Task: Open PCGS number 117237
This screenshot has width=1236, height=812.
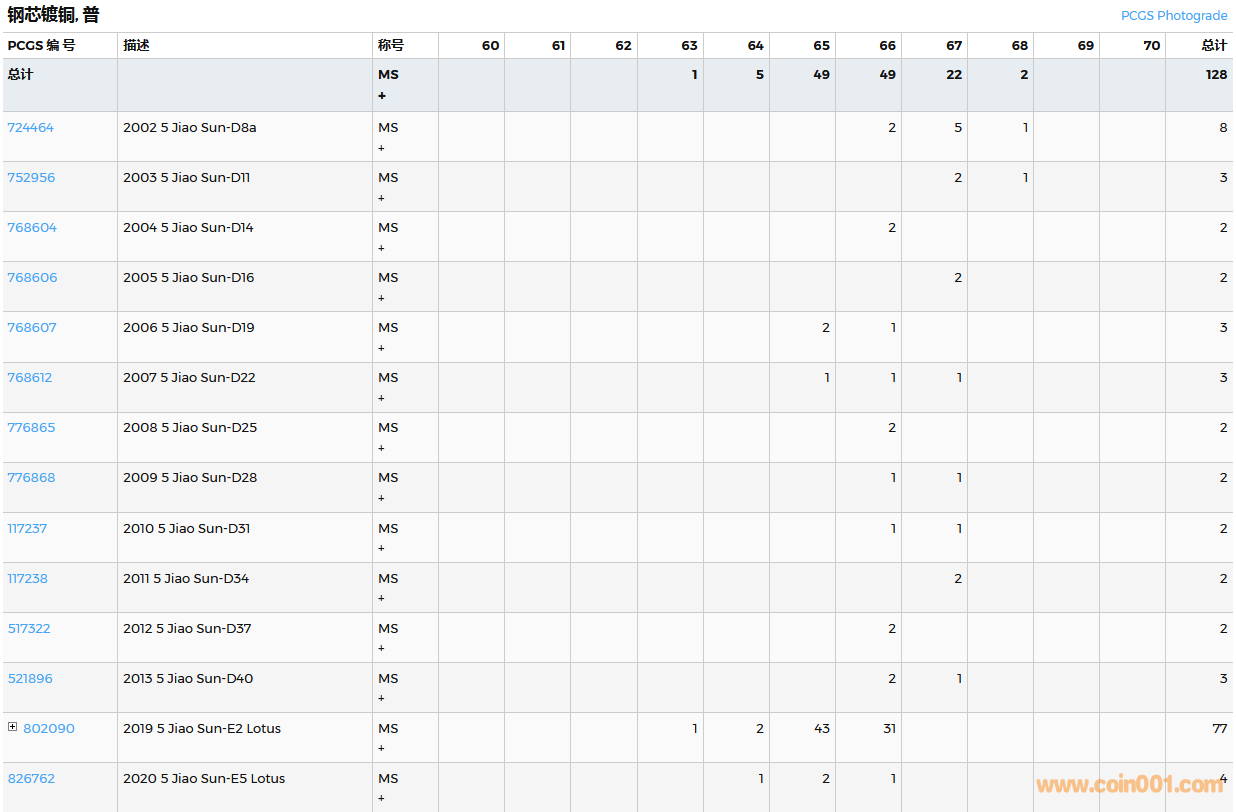Action: [27, 528]
